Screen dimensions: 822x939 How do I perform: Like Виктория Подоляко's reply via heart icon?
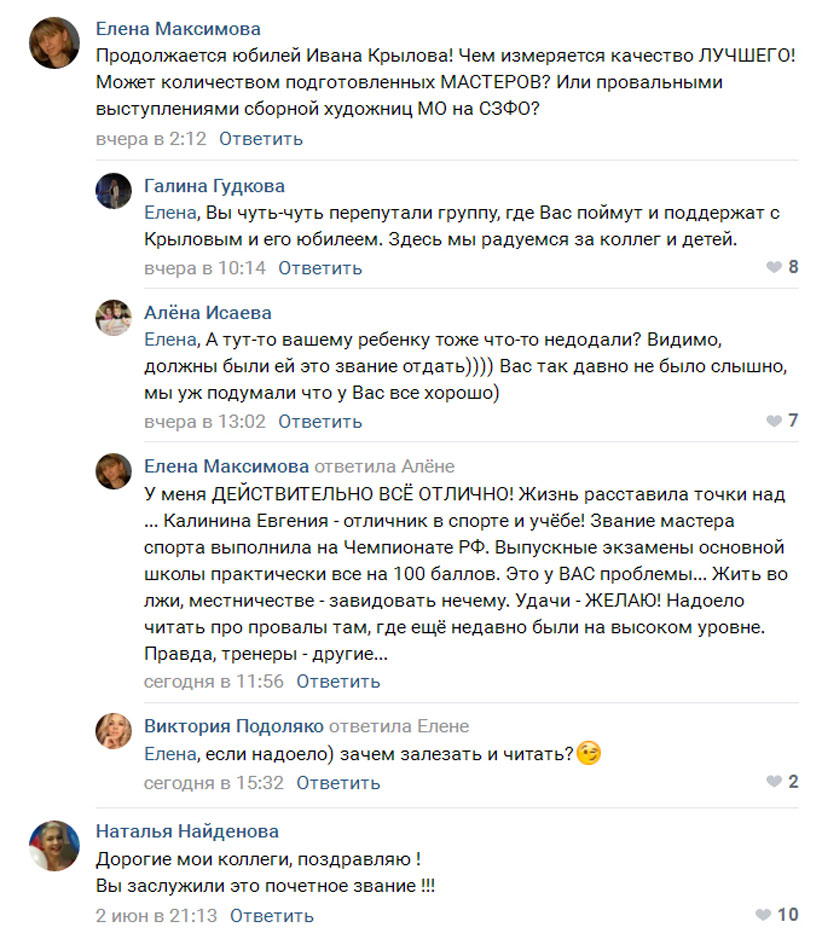[774, 782]
